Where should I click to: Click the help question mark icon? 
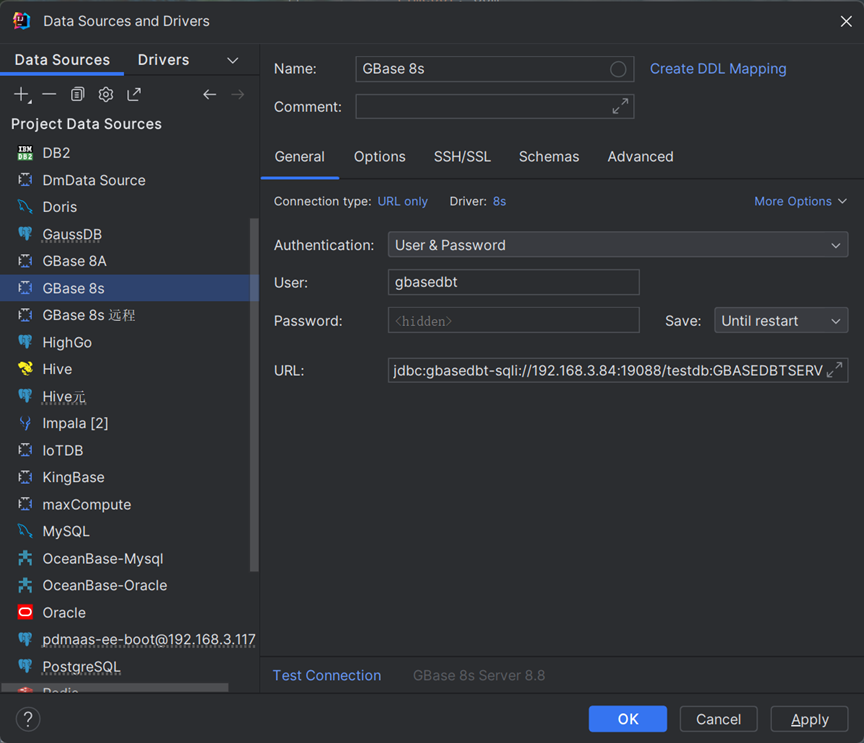(x=28, y=719)
